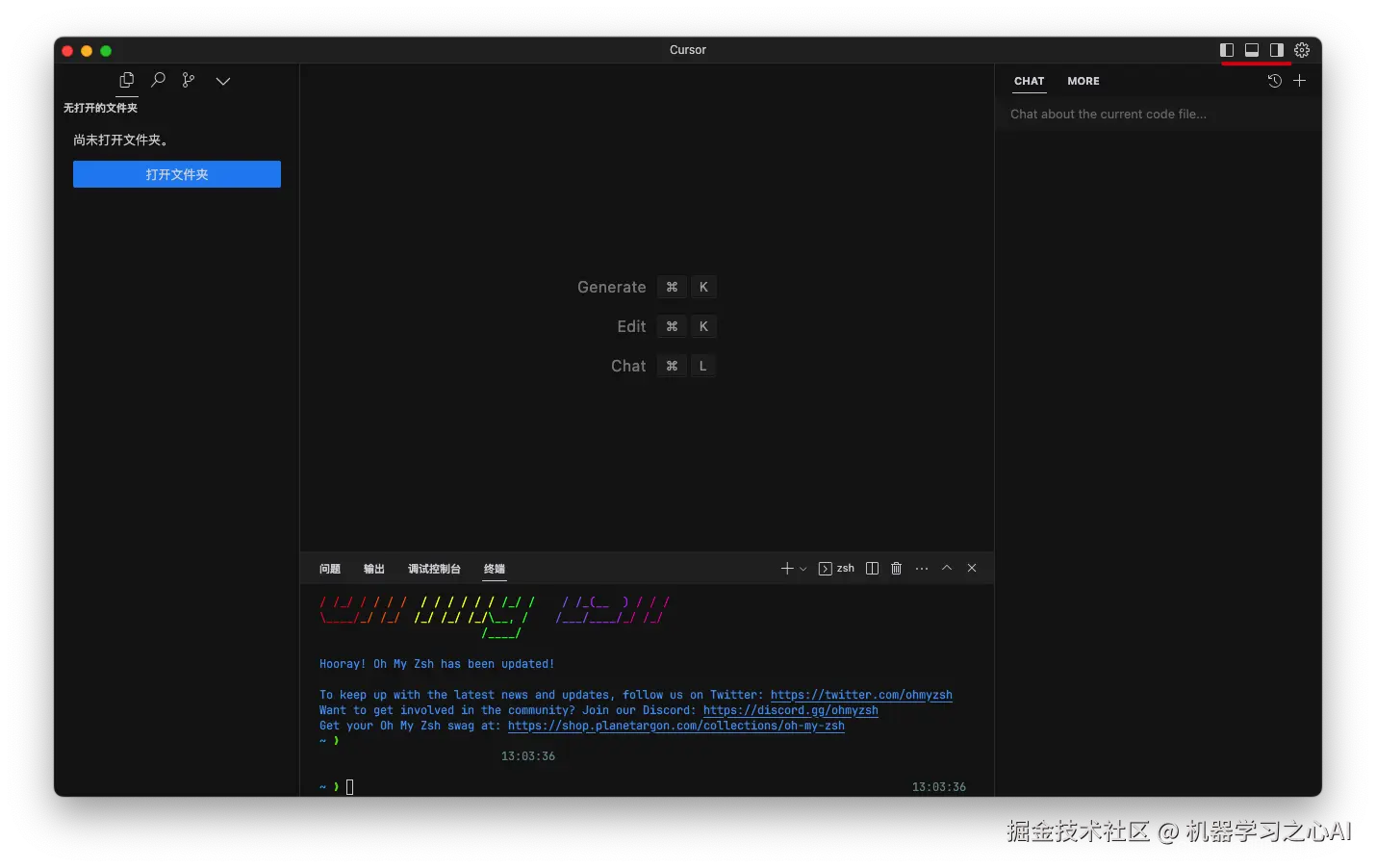1376x868 pixels.
Task: Open the terminal launch profile dropdown arrow
Action: [x=803, y=569]
